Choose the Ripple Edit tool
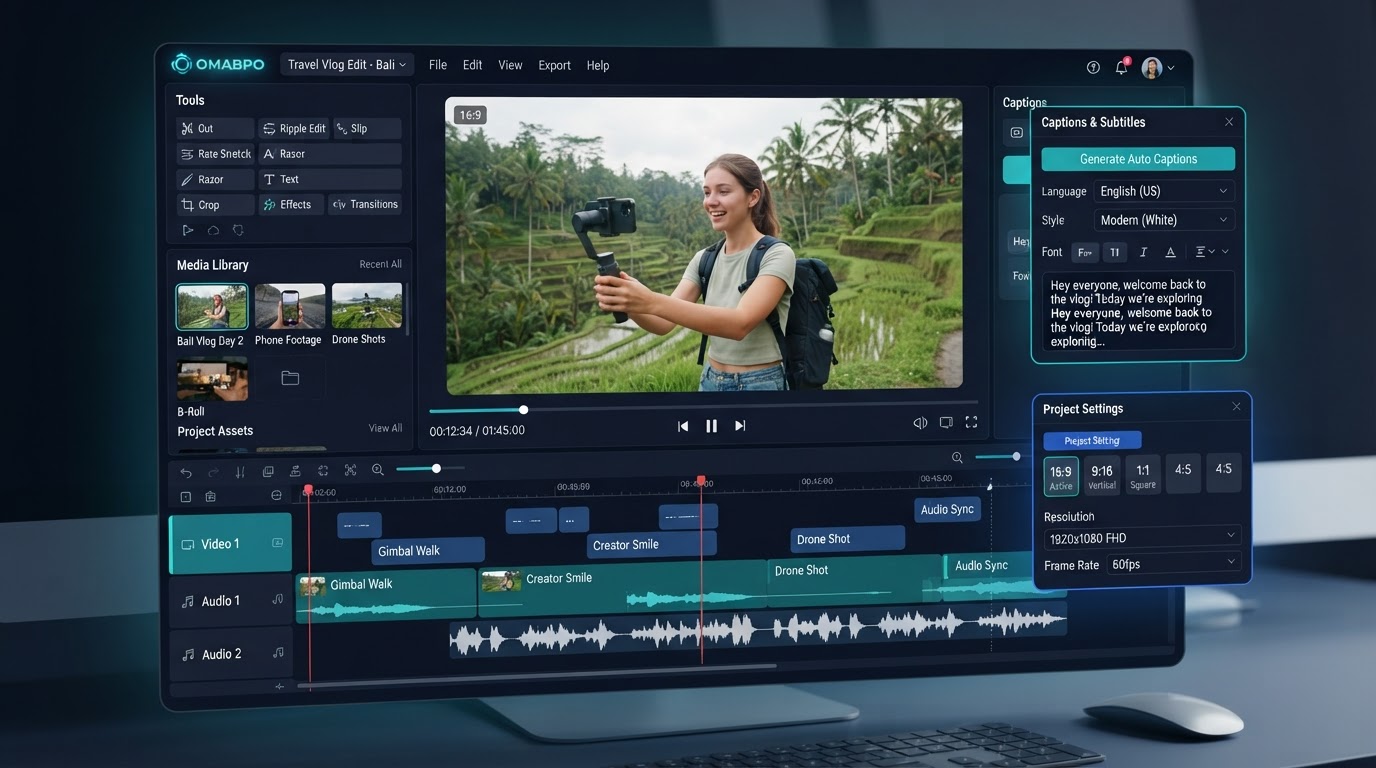1376x768 pixels. pos(294,128)
